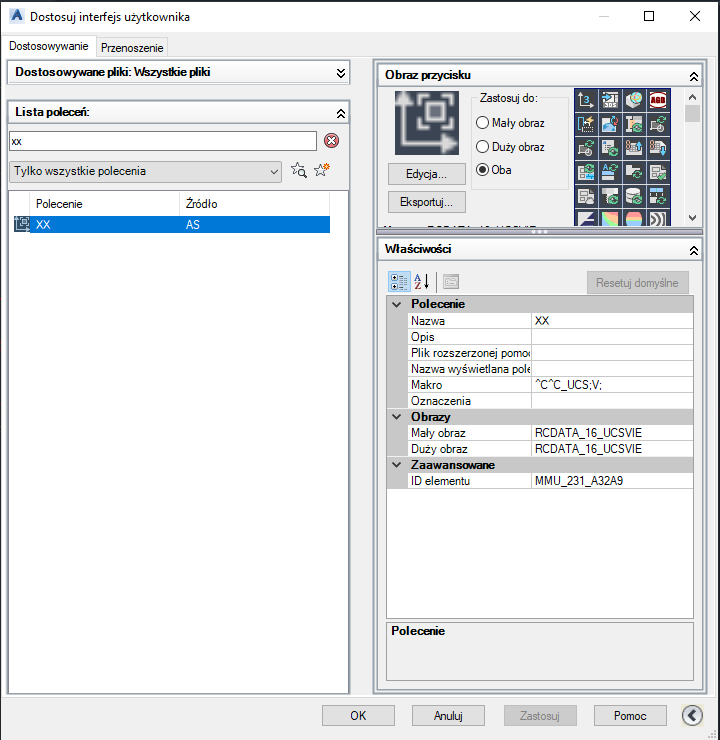
Task: Select the I-beam with green refresh icon
Action: point(634,124)
